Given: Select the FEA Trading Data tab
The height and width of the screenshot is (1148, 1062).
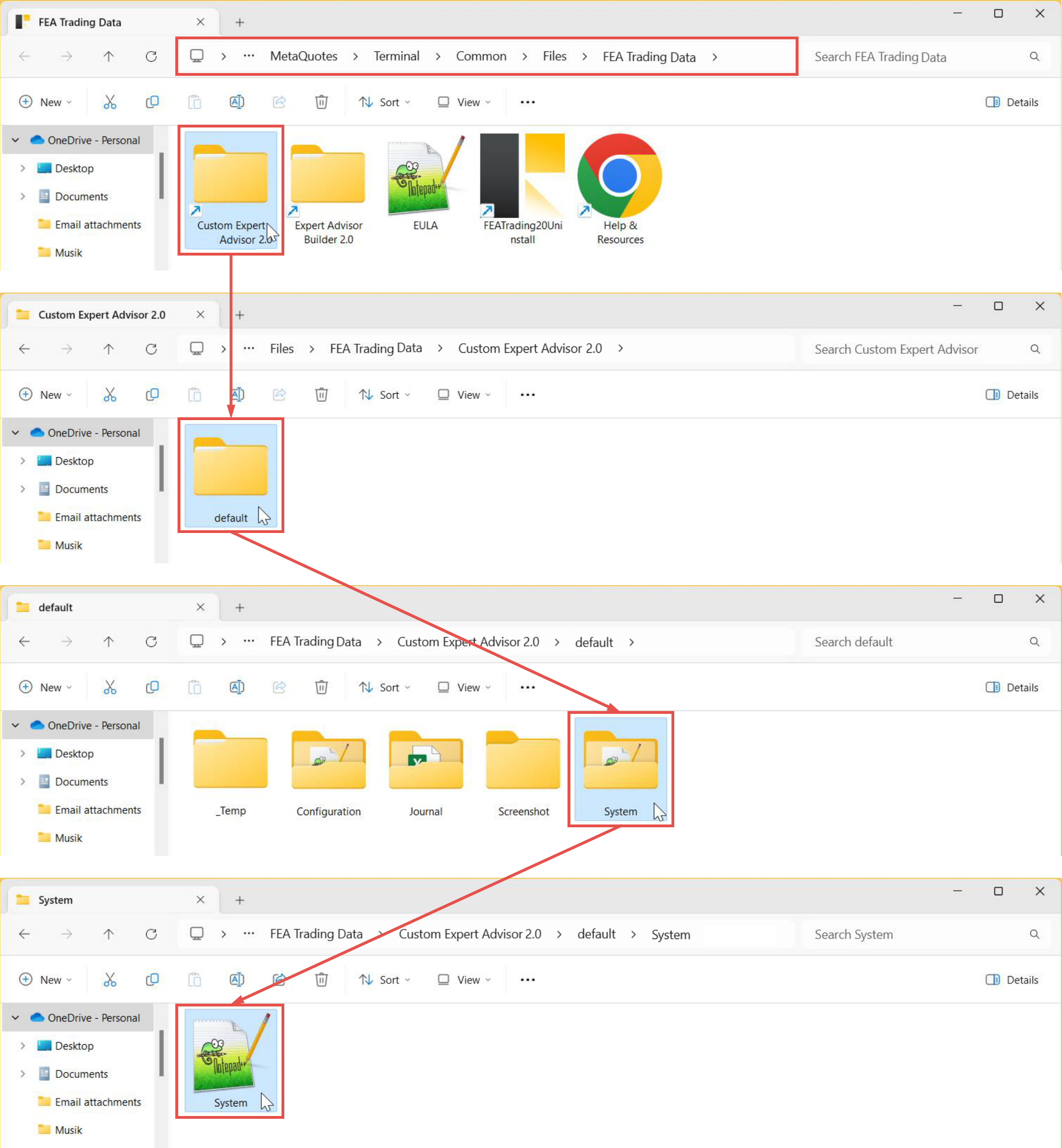Looking at the screenshot, I should (113, 22).
